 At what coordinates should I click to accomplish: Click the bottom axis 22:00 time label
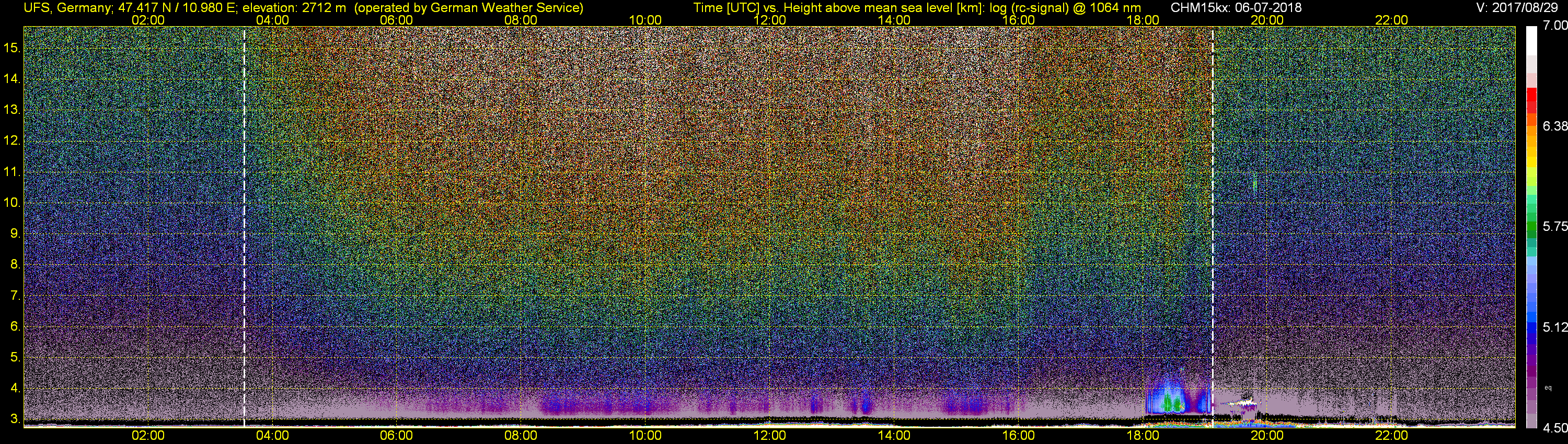(x=1391, y=436)
